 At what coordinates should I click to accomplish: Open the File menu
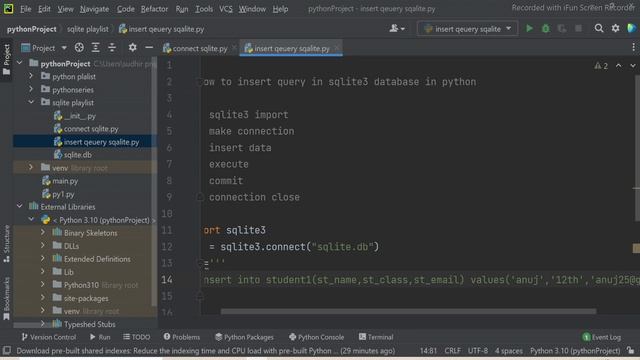pyautogui.click(x=25, y=9)
